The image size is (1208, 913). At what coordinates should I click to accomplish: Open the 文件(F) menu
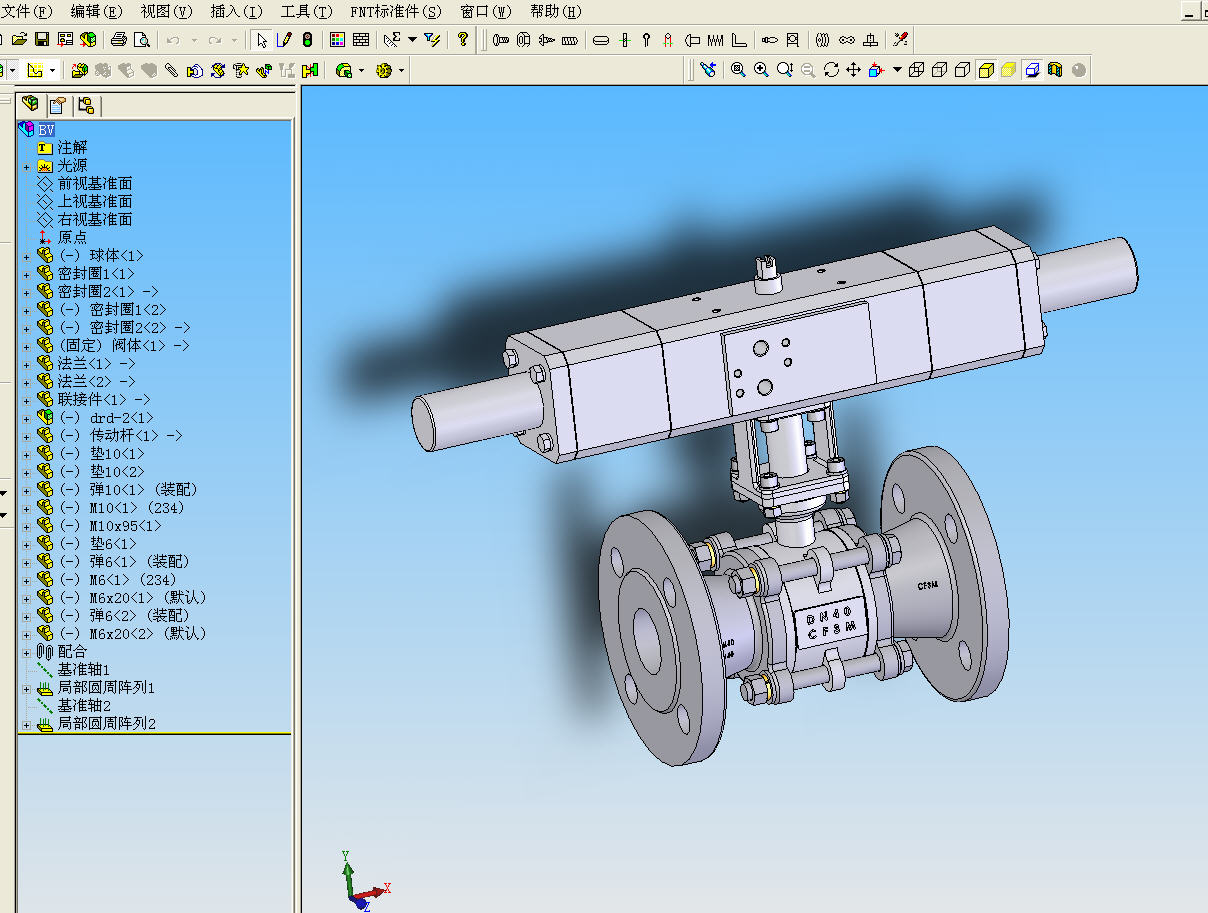coord(26,12)
